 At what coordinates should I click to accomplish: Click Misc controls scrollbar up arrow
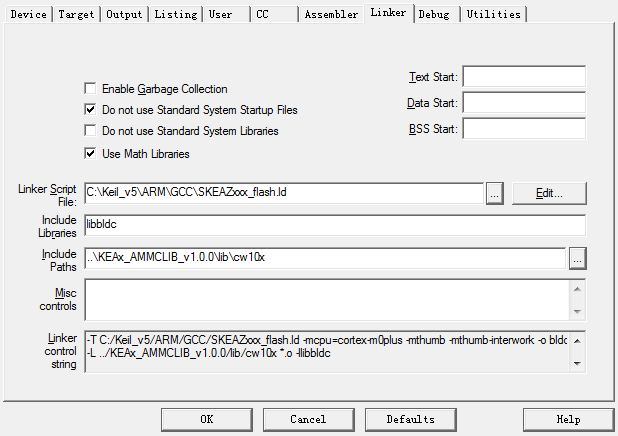(577, 289)
